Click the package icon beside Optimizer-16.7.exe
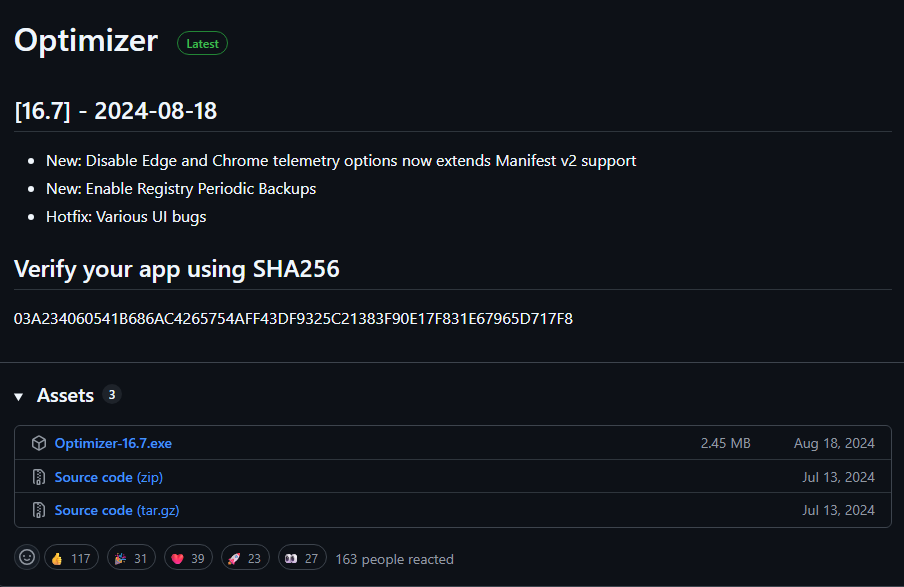The image size is (904, 587). point(39,443)
